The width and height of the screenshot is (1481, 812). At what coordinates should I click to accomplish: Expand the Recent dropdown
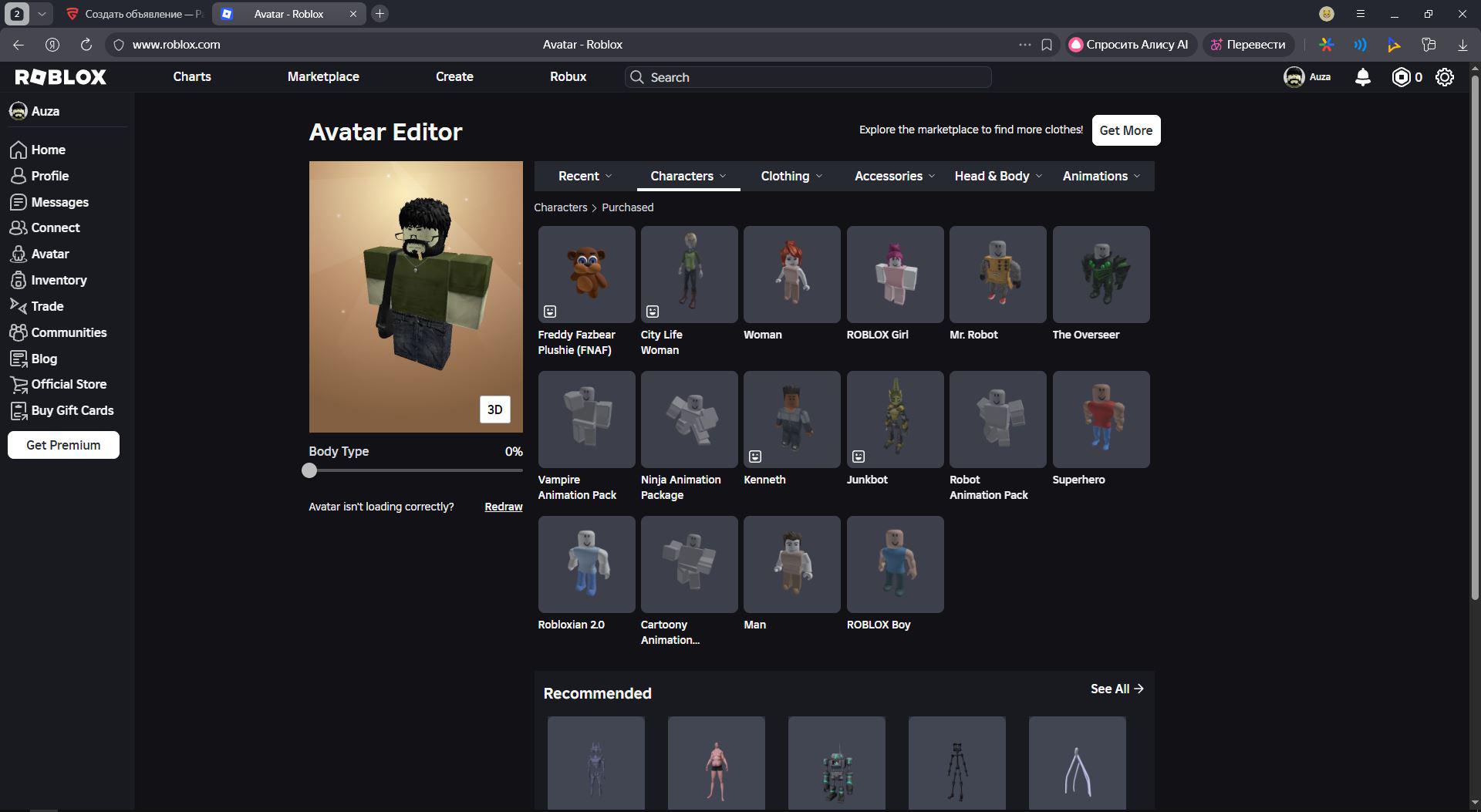click(x=585, y=176)
